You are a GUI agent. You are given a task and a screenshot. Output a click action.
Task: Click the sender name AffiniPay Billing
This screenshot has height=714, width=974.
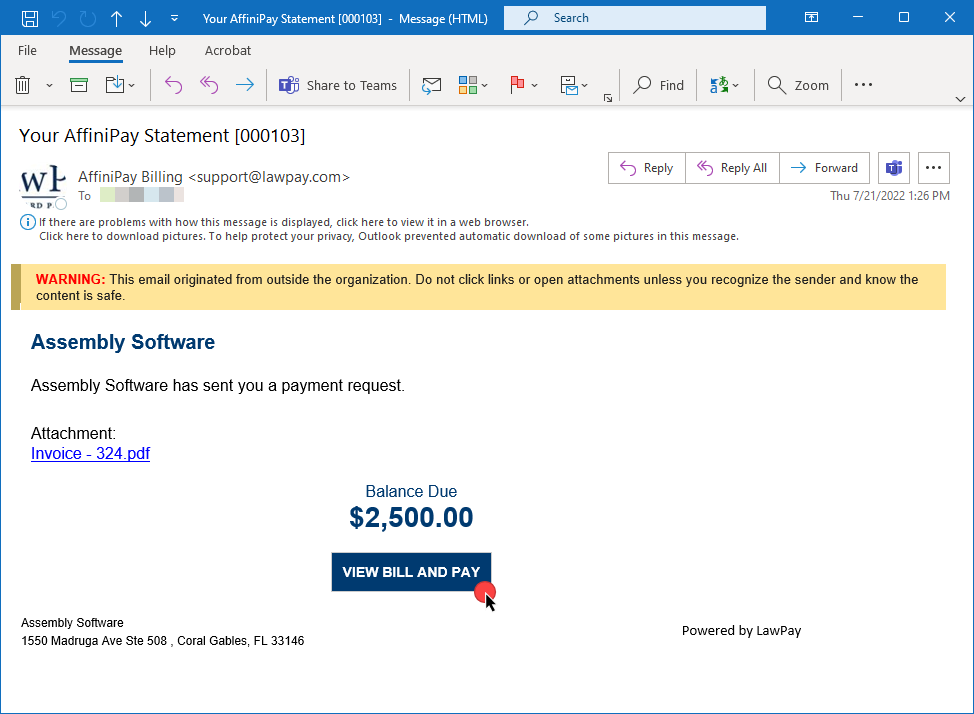click(130, 177)
